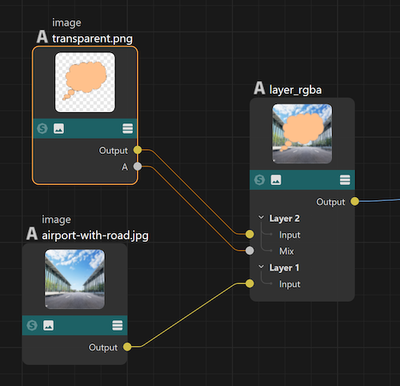
Task: Click the S icon on airport-with-road.jpg node
Action: [32, 325]
